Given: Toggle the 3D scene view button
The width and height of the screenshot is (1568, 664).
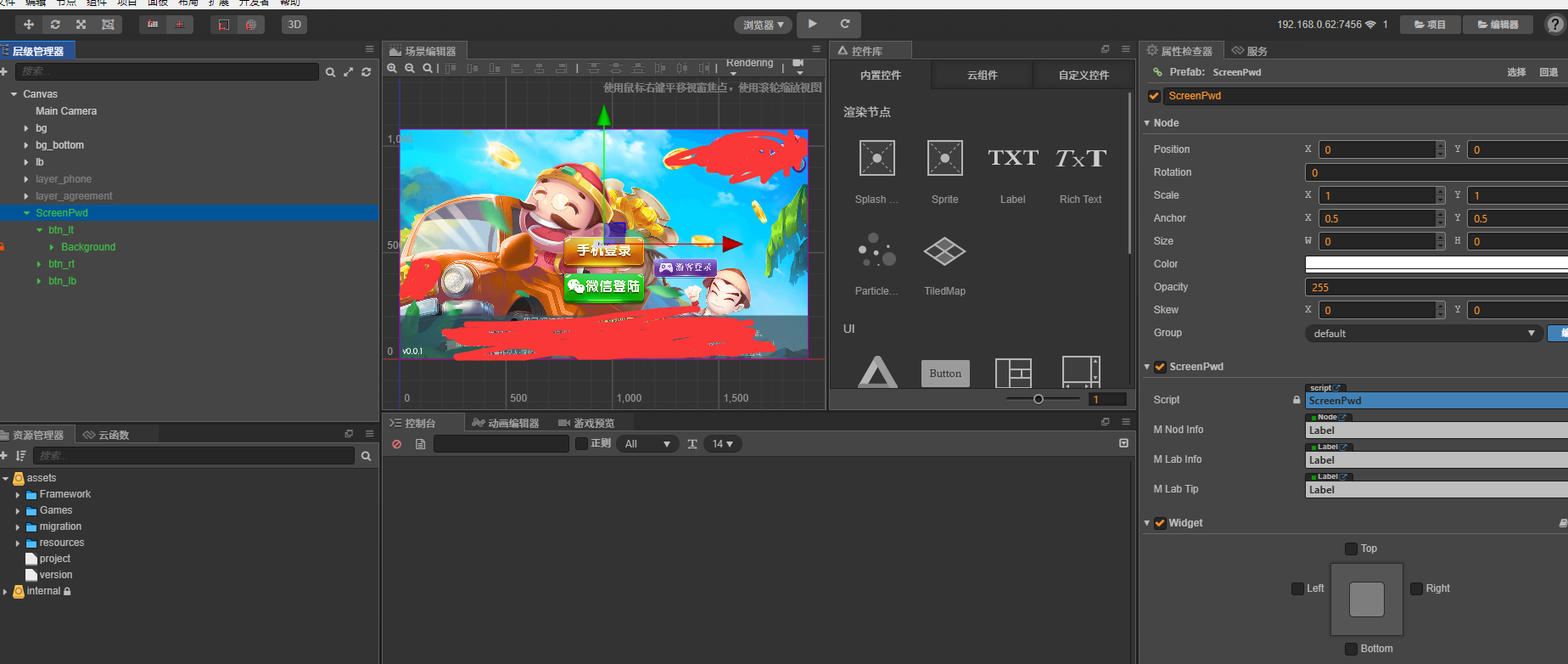Looking at the screenshot, I should (294, 25).
